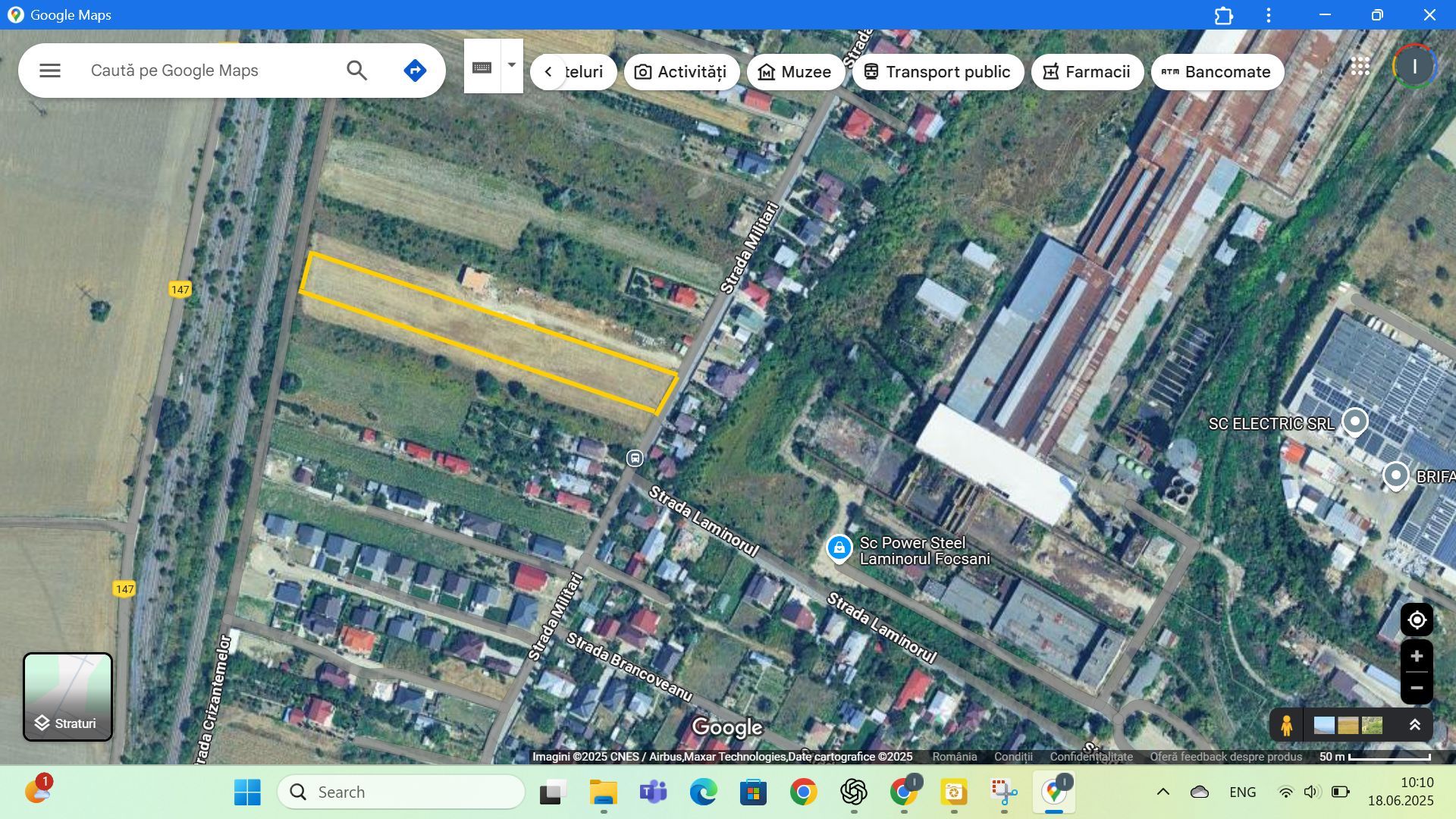Open the on-screen keyboard icon
The width and height of the screenshot is (1456, 819).
click(483, 67)
